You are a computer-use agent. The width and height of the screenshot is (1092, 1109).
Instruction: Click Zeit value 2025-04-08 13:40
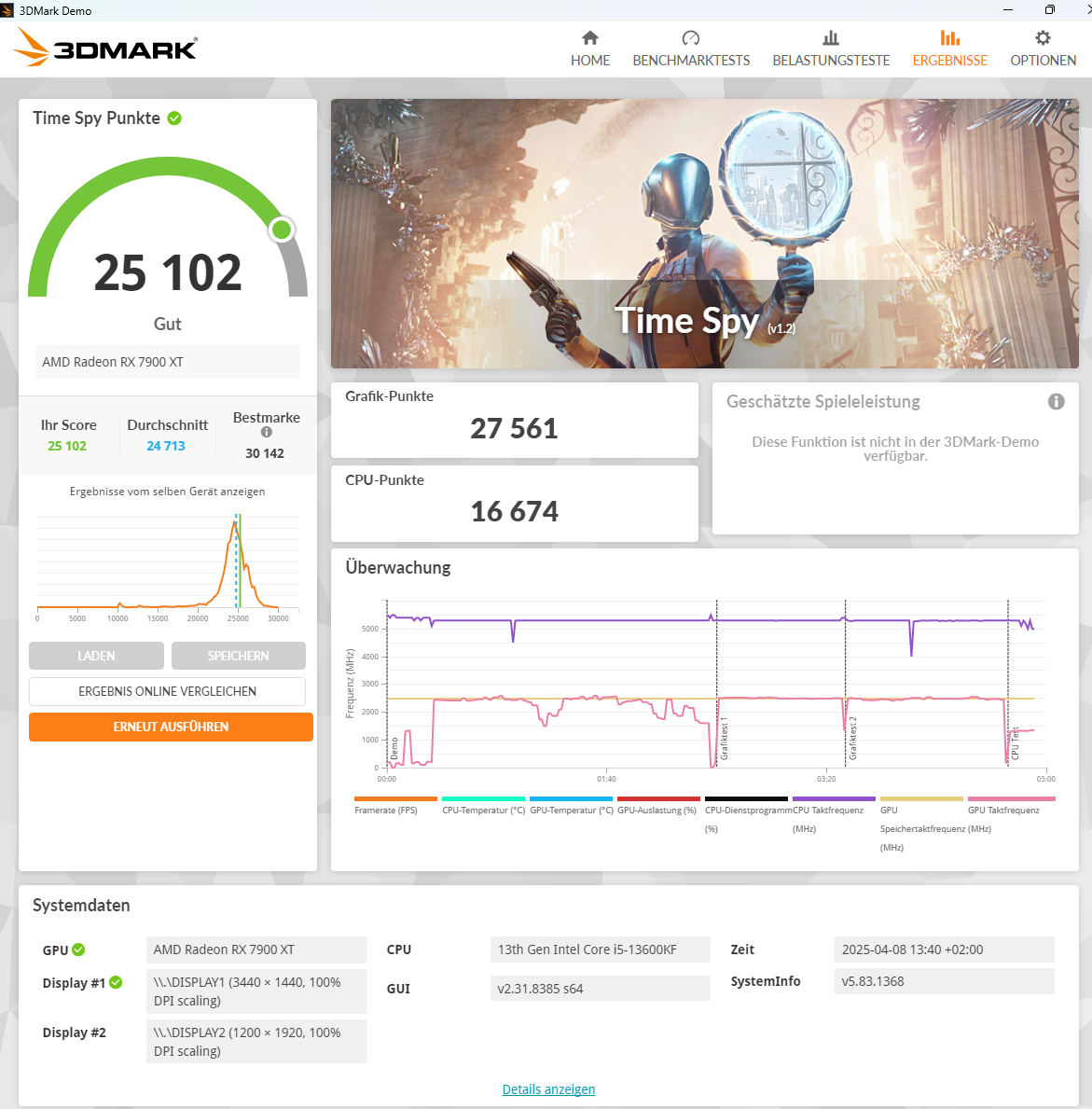tap(944, 950)
